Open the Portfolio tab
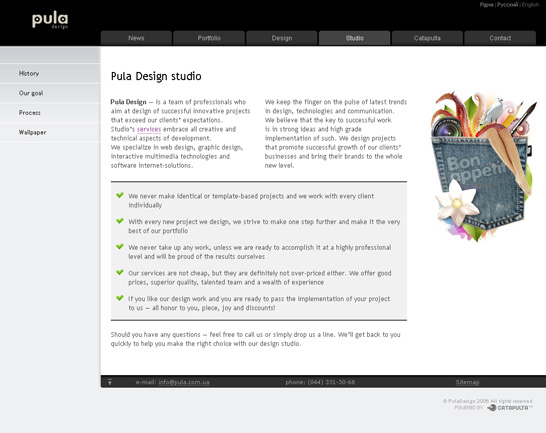The height and width of the screenshot is (433, 546). (x=209, y=38)
